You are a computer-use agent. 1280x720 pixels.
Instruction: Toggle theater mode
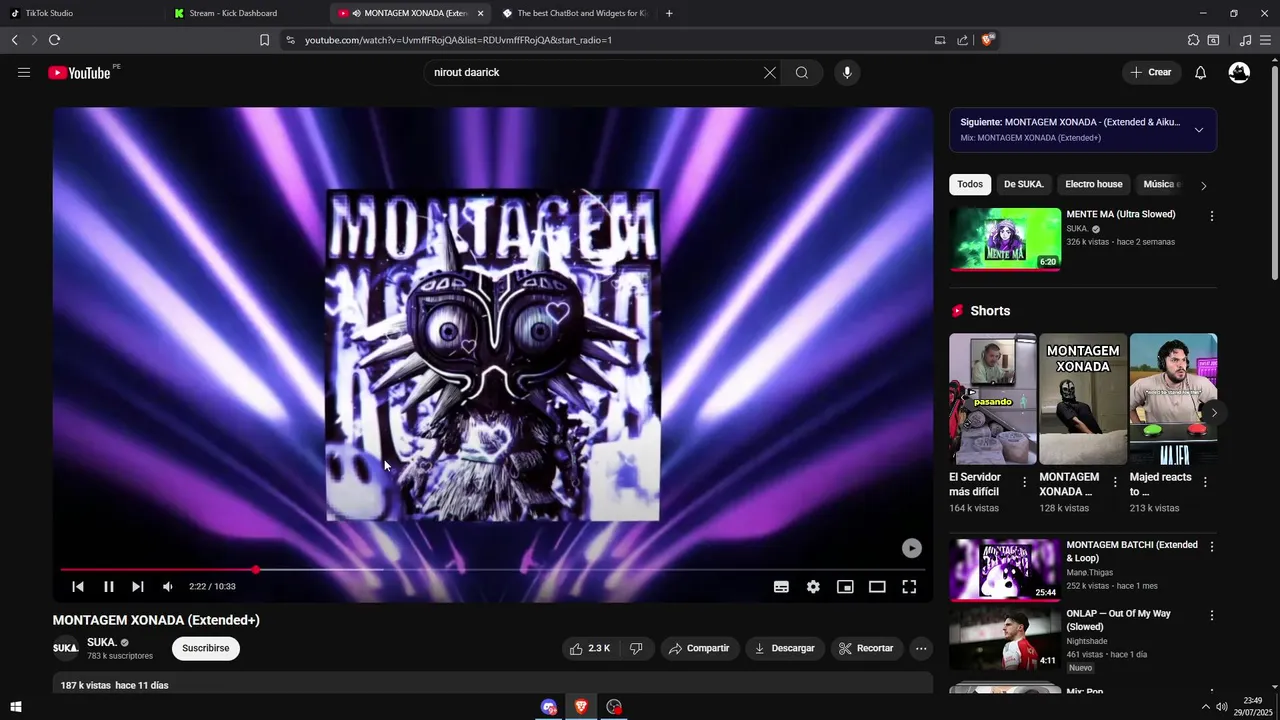pos(877,587)
